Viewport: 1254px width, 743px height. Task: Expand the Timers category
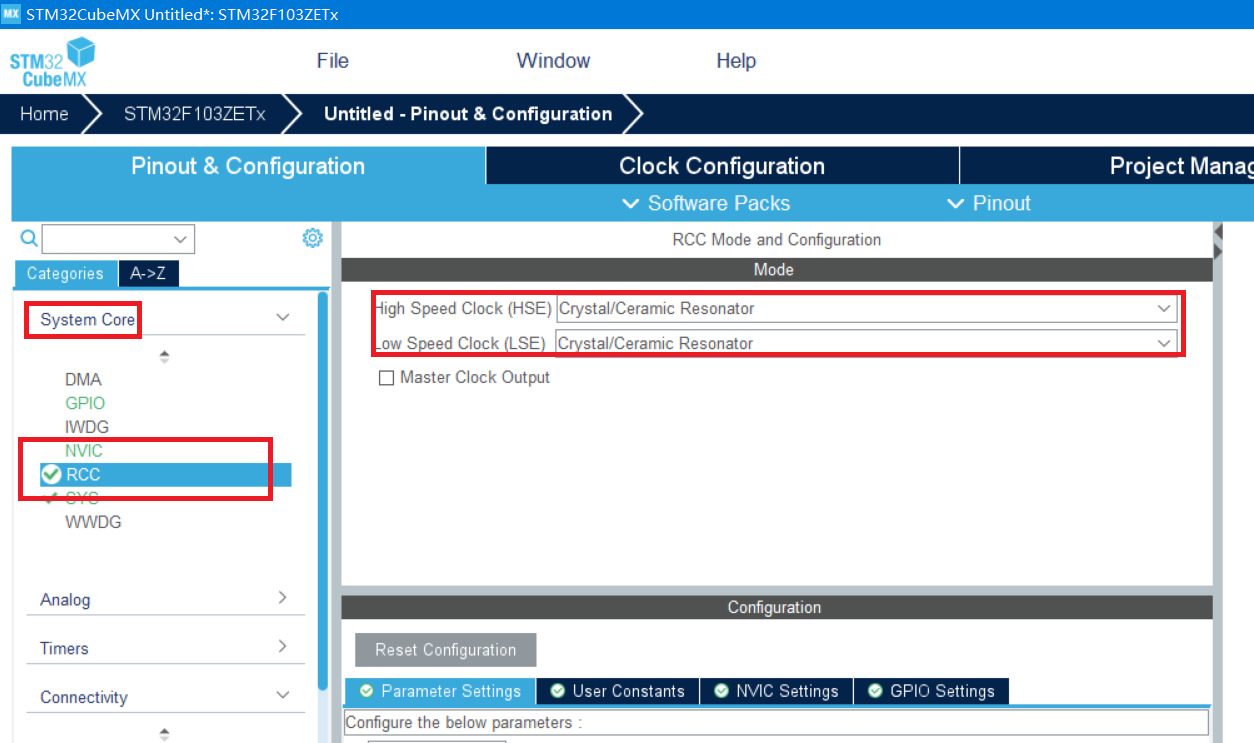tap(283, 646)
